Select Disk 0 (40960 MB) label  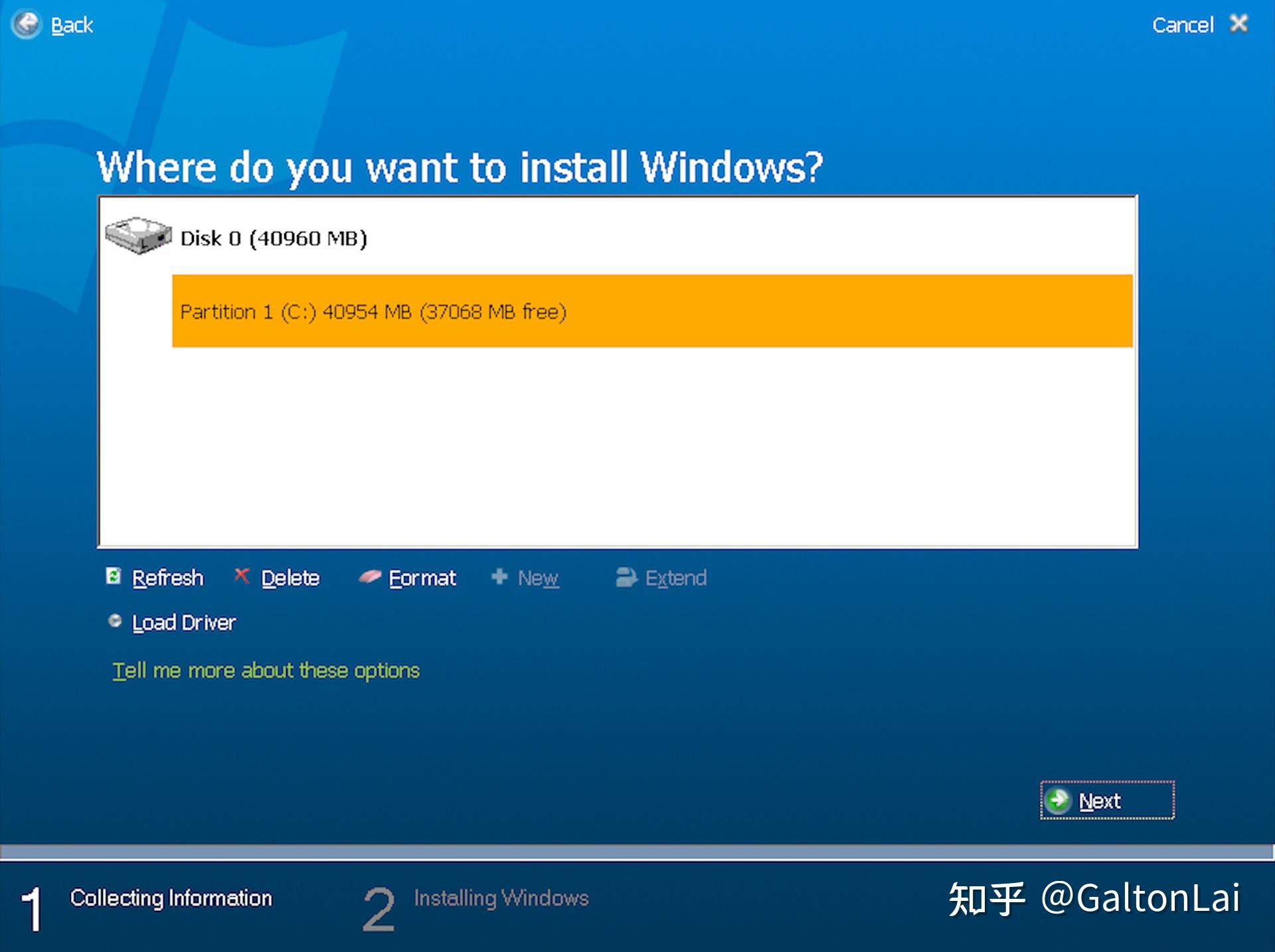(x=274, y=238)
